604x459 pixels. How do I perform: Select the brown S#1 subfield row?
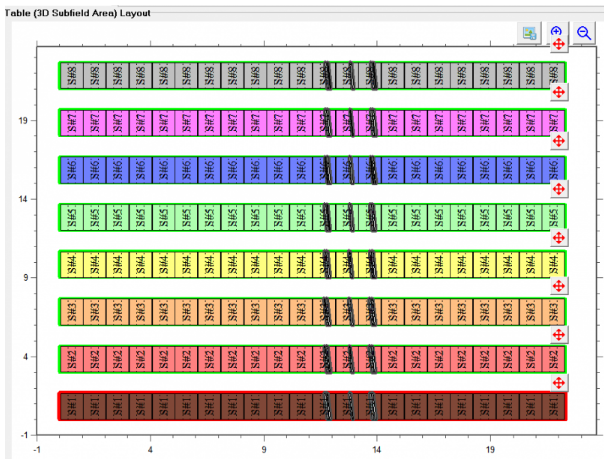point(250,406)
